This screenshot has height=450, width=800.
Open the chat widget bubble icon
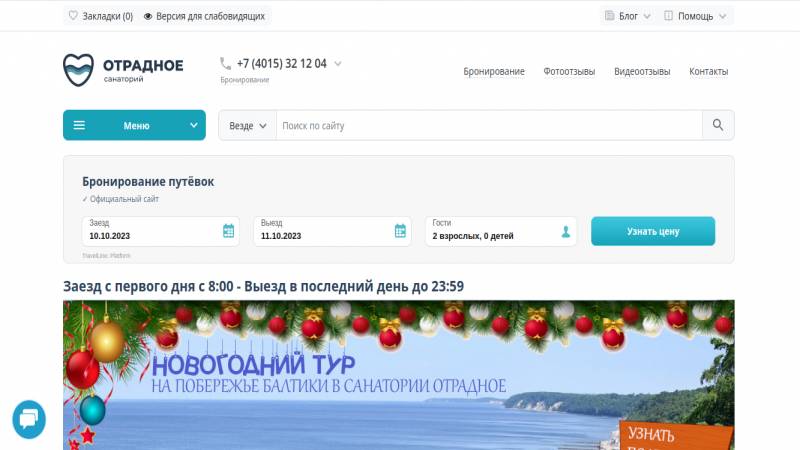pyautogui.click(x=29, y=419)
